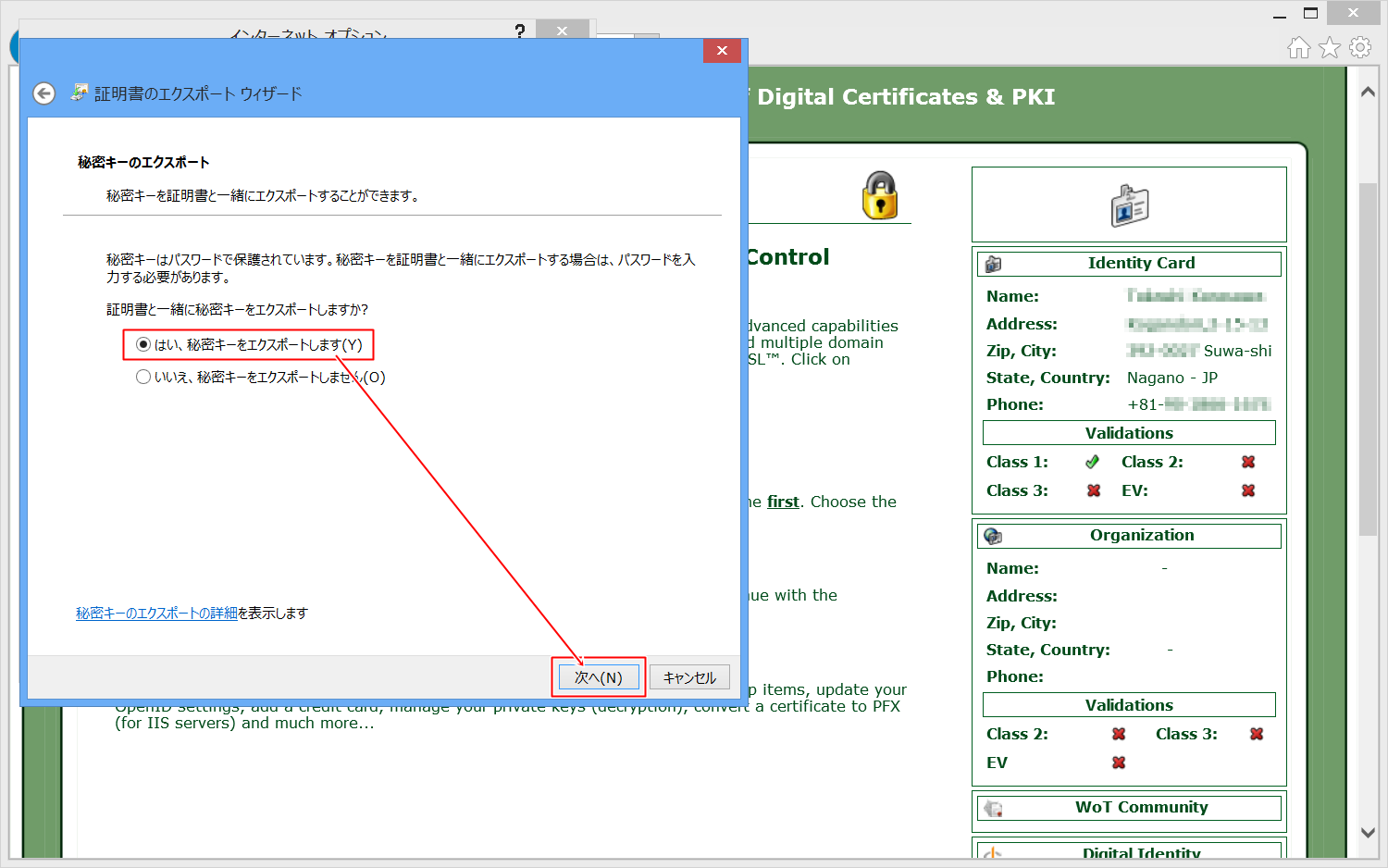
Task: Click the scrollbar down arrow
Action: [x=1368, y=832]
